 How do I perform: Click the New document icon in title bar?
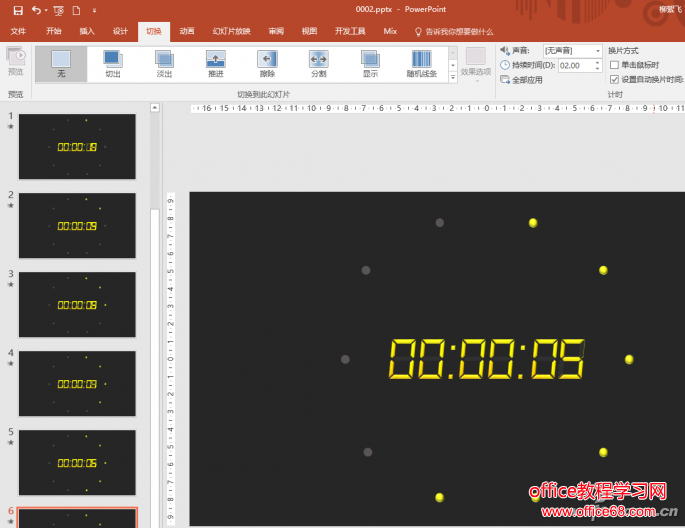[x=76, y=10]
